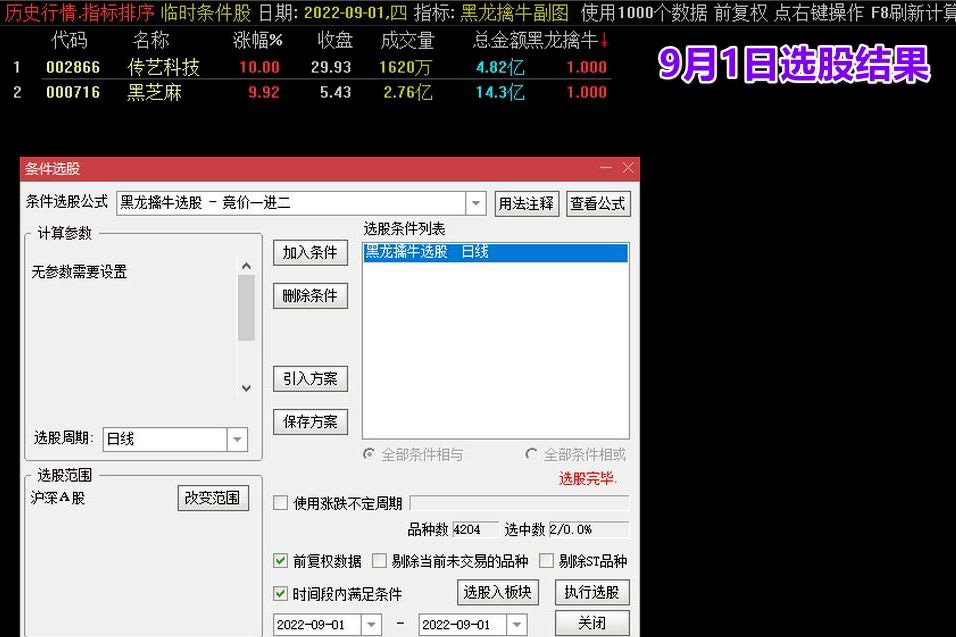The width and height of the screenshot is (956, 637).
Task: Click the 14.3亿 total amount cell
Action: click(500, 93)
